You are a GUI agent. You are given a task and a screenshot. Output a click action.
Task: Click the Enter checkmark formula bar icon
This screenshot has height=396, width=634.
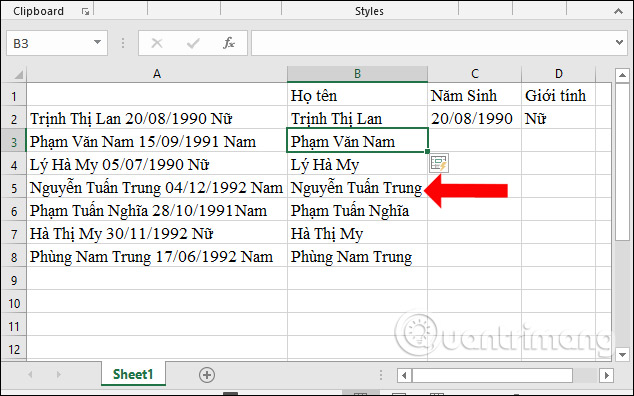click(193, 43)
